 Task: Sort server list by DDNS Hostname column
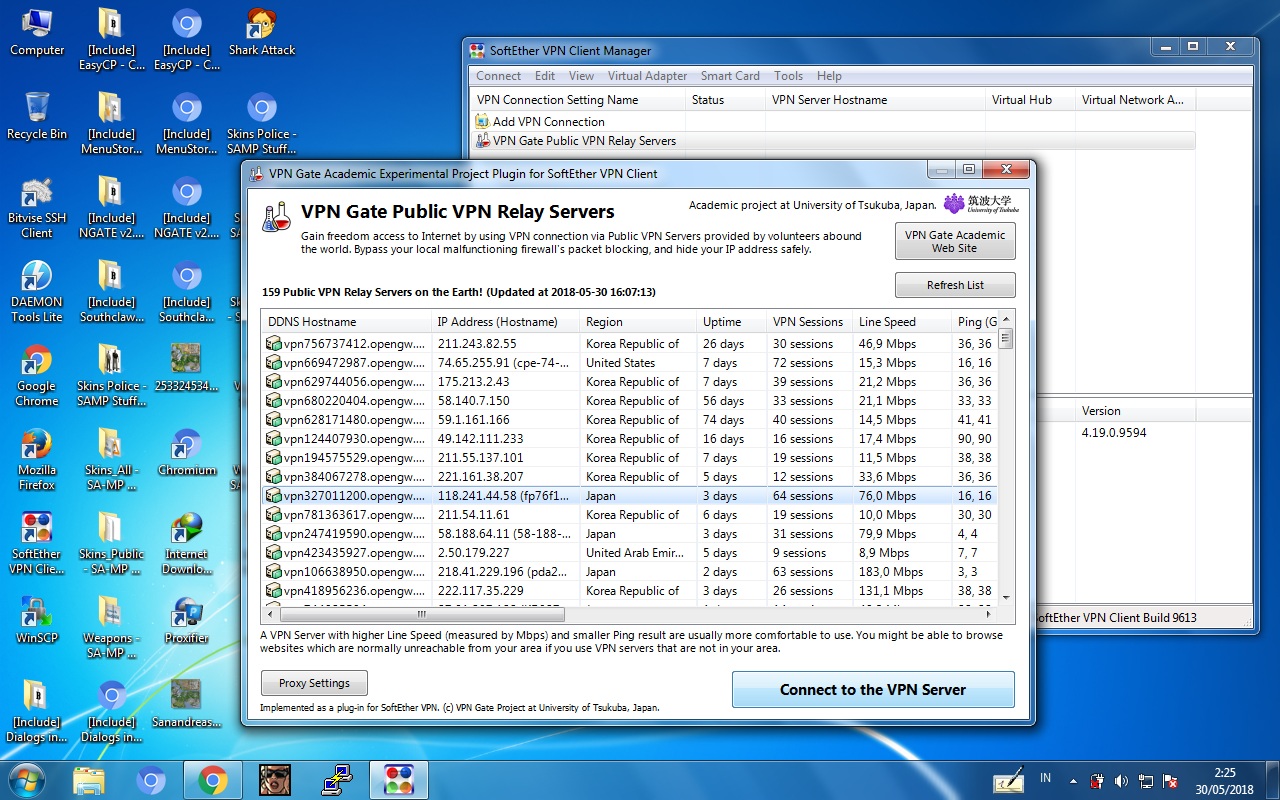tap(346, 322)
